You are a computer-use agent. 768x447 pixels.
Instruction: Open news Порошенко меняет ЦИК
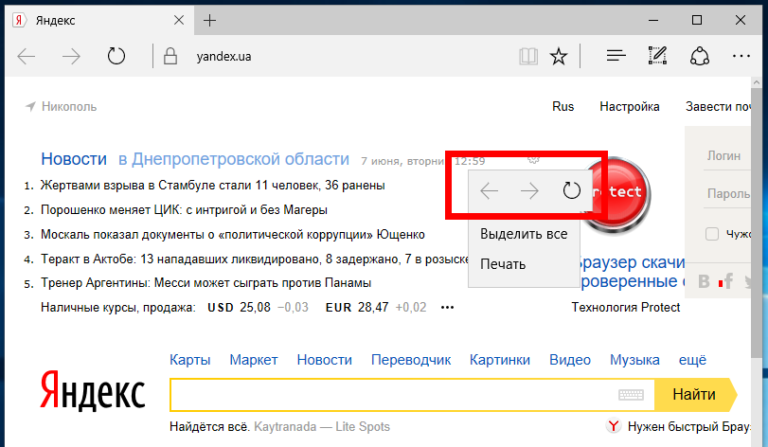click(184, 210)
